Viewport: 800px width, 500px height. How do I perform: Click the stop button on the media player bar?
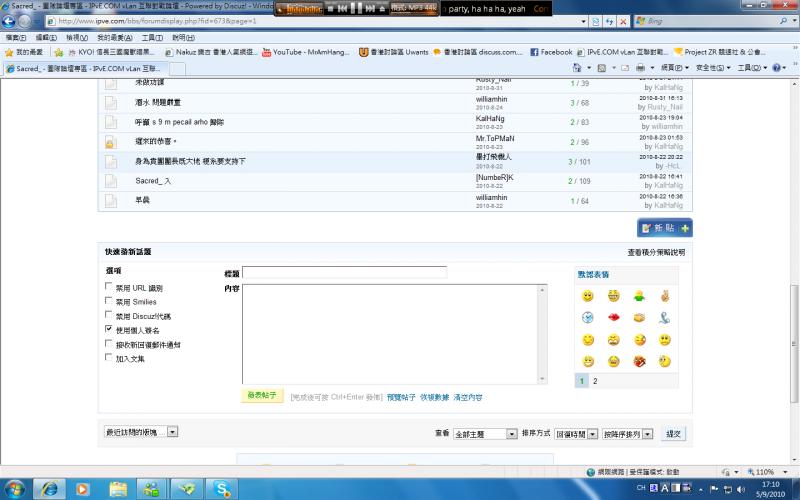330,9
